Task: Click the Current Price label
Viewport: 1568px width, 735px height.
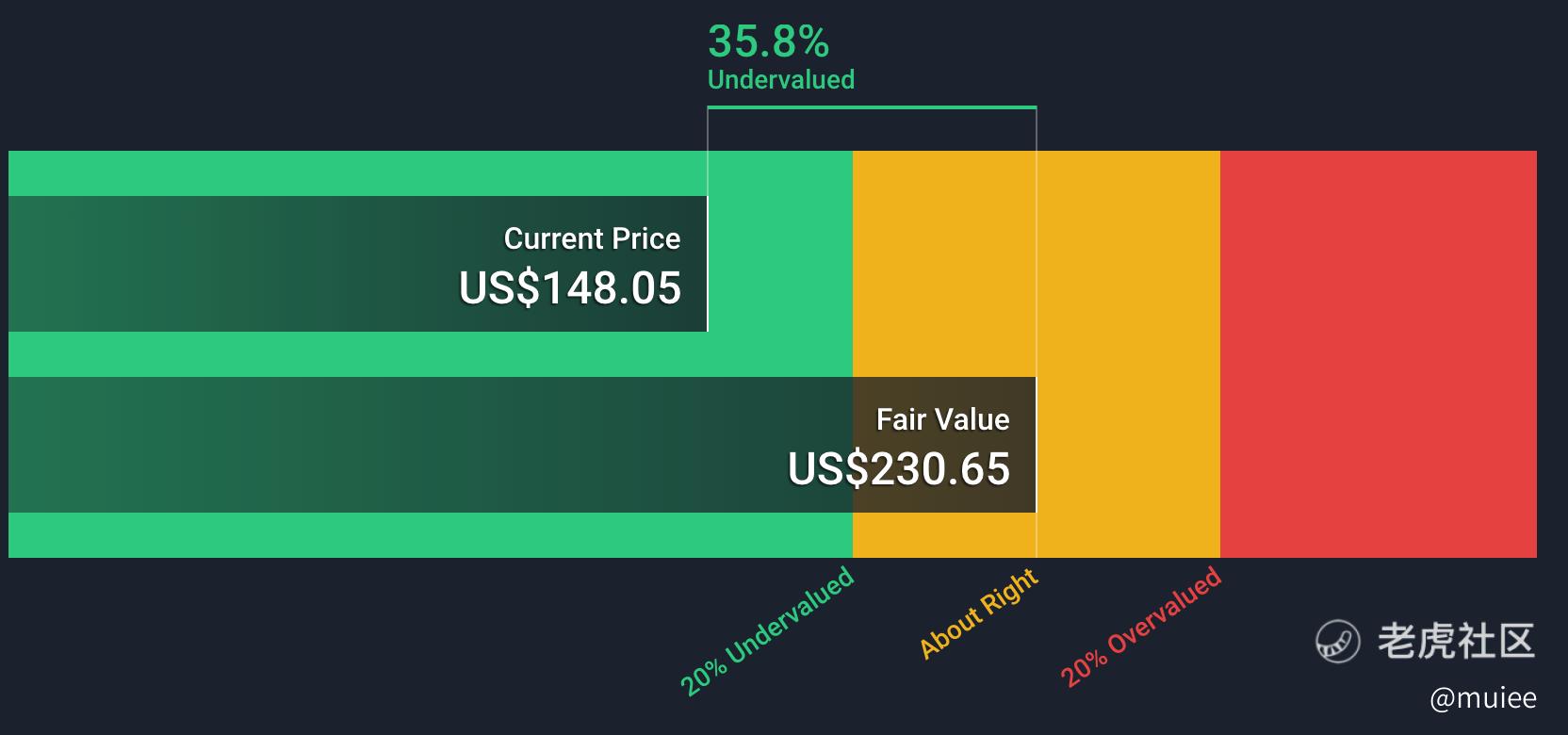Action: 592,238
